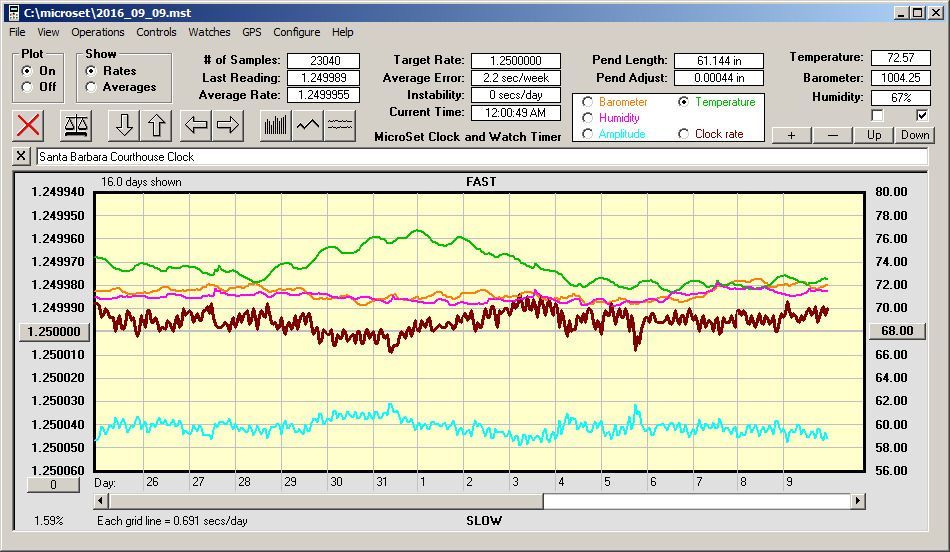Open the Watches menu
950x552 pixels.
click(209, 32)
